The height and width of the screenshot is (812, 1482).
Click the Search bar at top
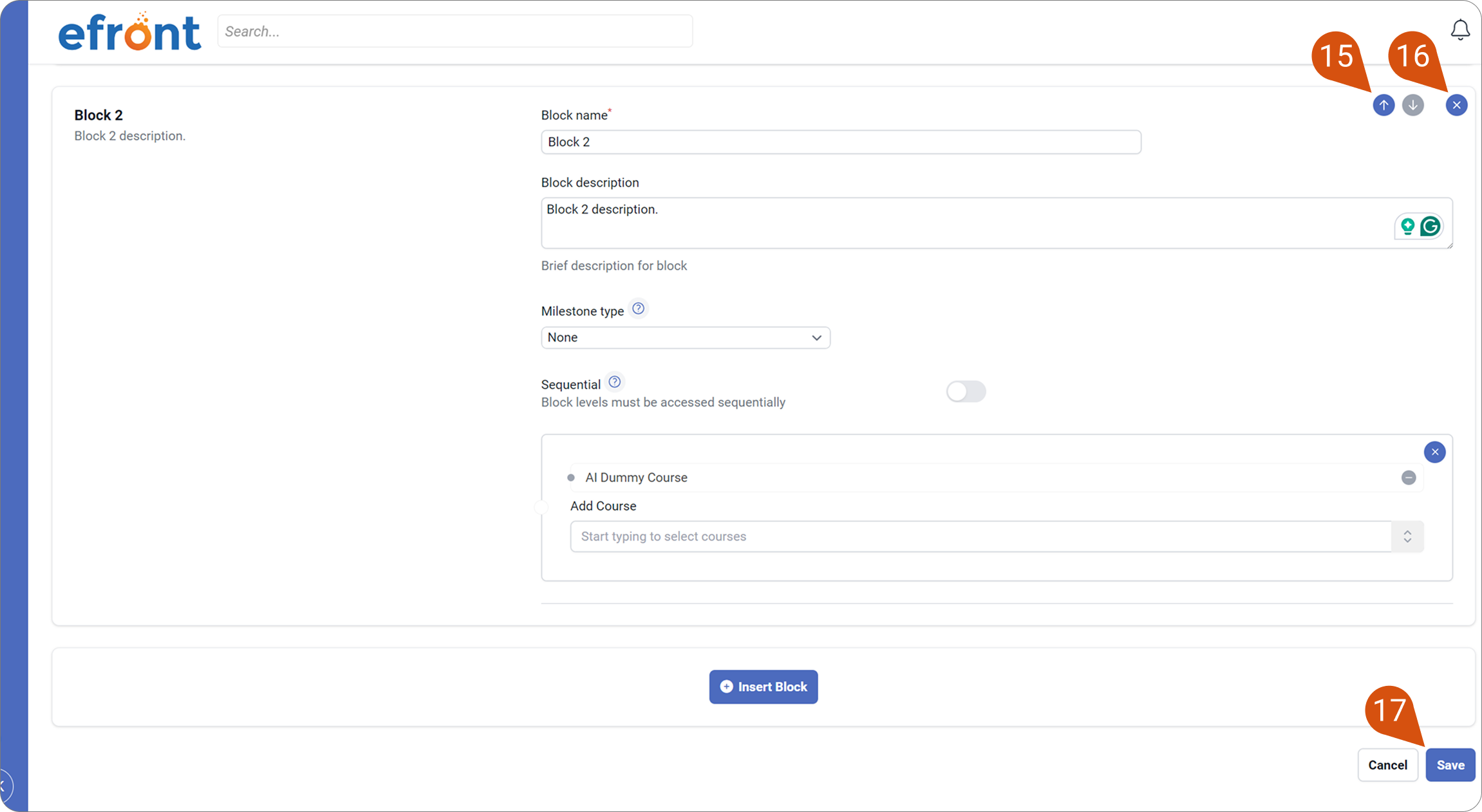pyautogui.click(x=455, y=32)
